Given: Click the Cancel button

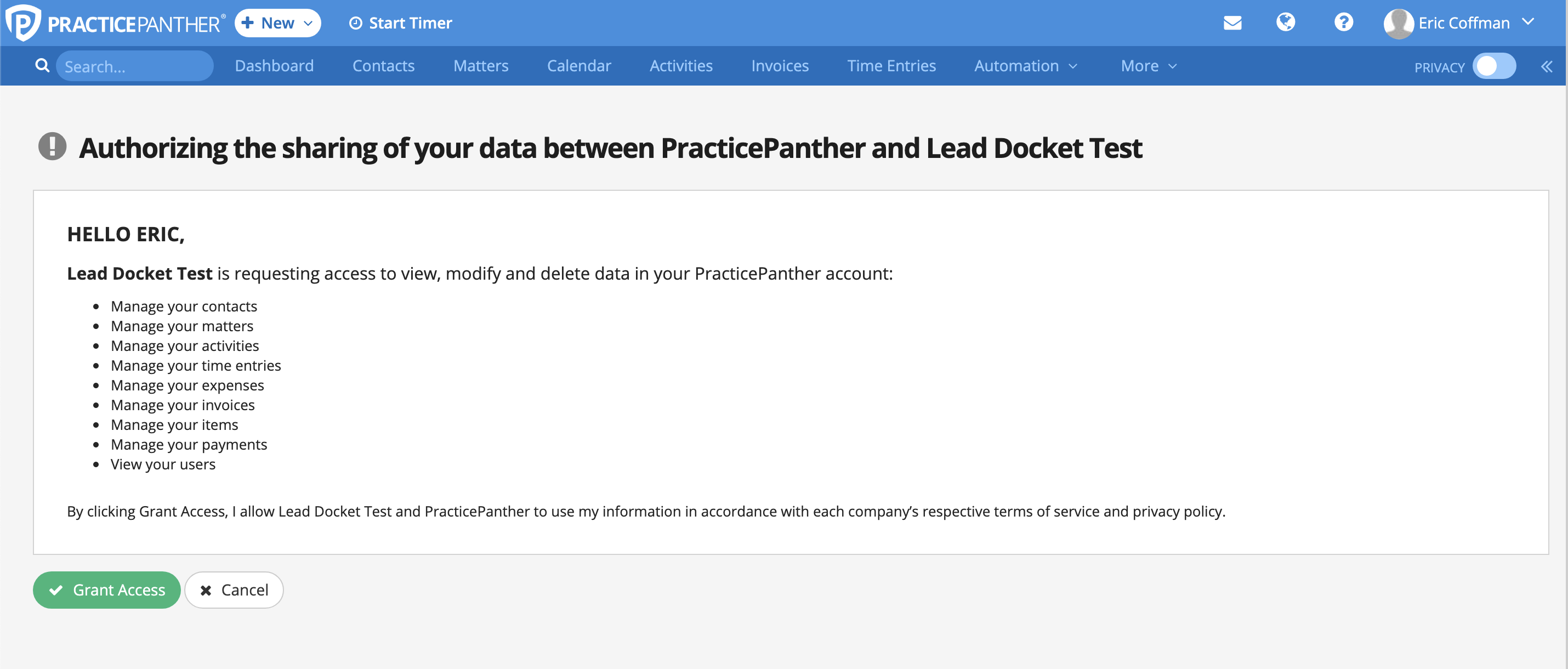Looking at the screenshot, I should point(234,589).
